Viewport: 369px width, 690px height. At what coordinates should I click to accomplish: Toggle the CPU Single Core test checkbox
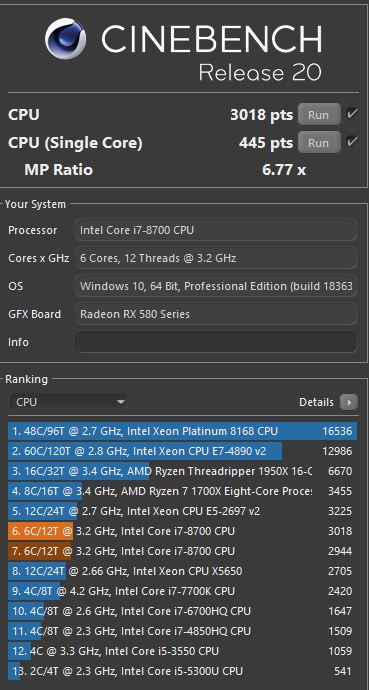[x=352, y=142]
